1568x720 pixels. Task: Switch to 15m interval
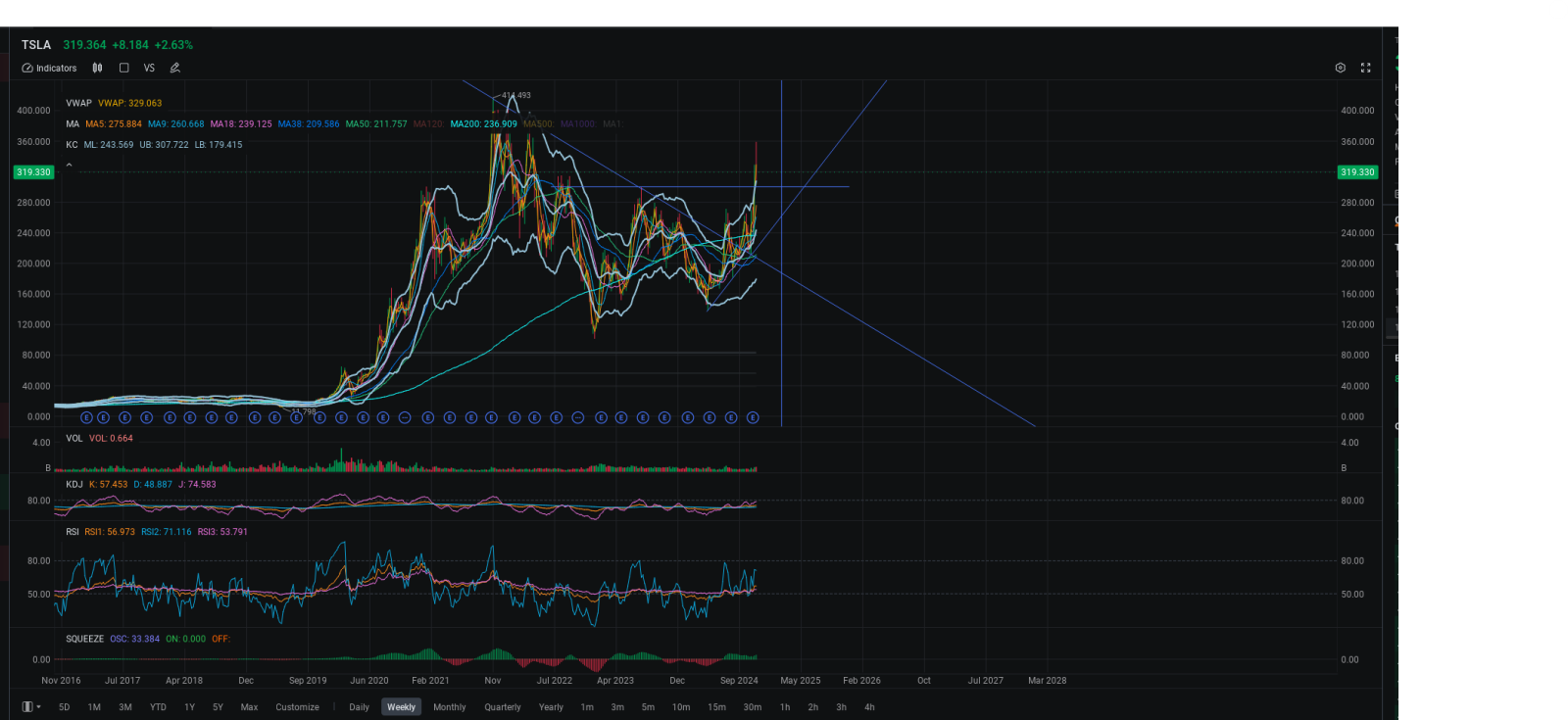[717, 707]
